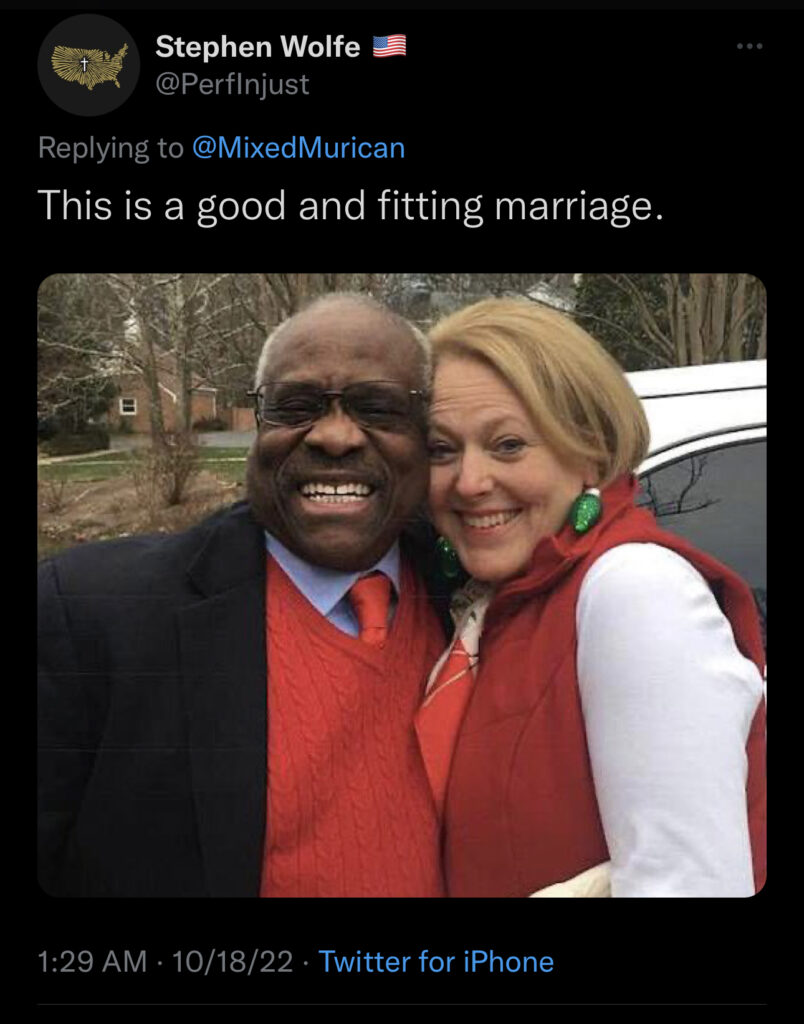Click the 10/18/22 date
Image resolution: width=804 pixels, height=1024 pixels.
click(233, 961)
